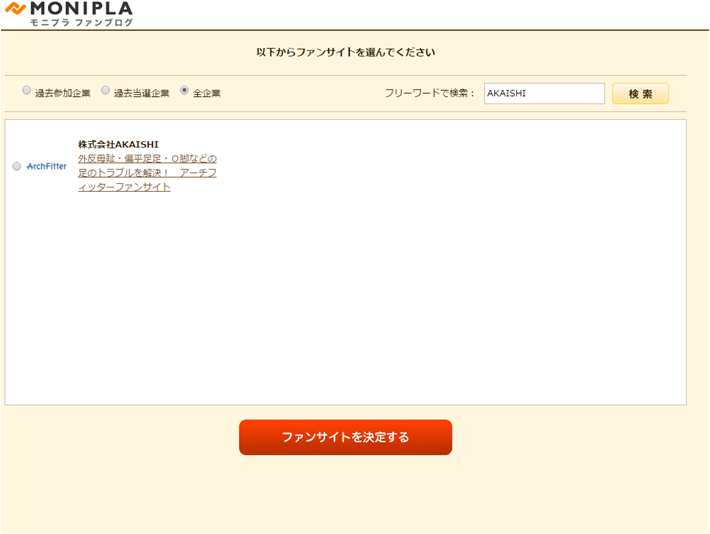
Task: Click the ArchFitter logo thumbnail
Action: (47, 166)
